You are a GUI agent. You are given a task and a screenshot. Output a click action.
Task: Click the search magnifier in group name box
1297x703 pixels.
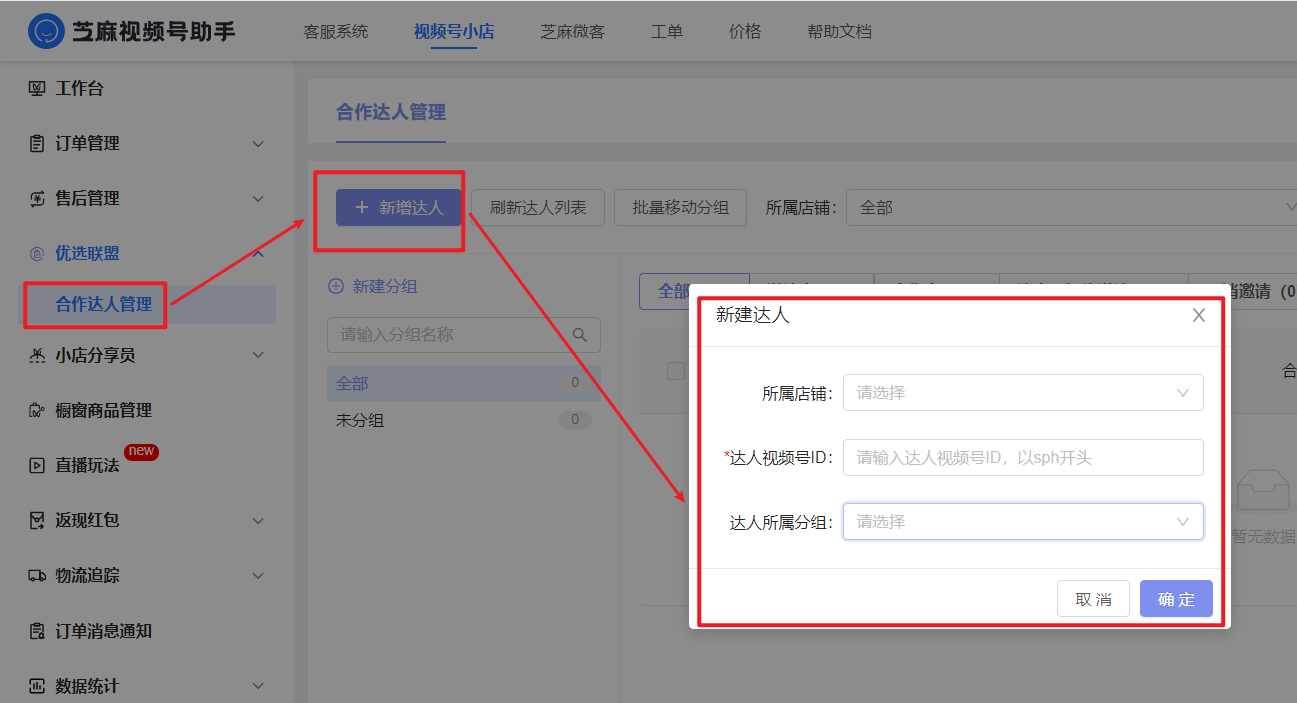[x=579, y=334]
